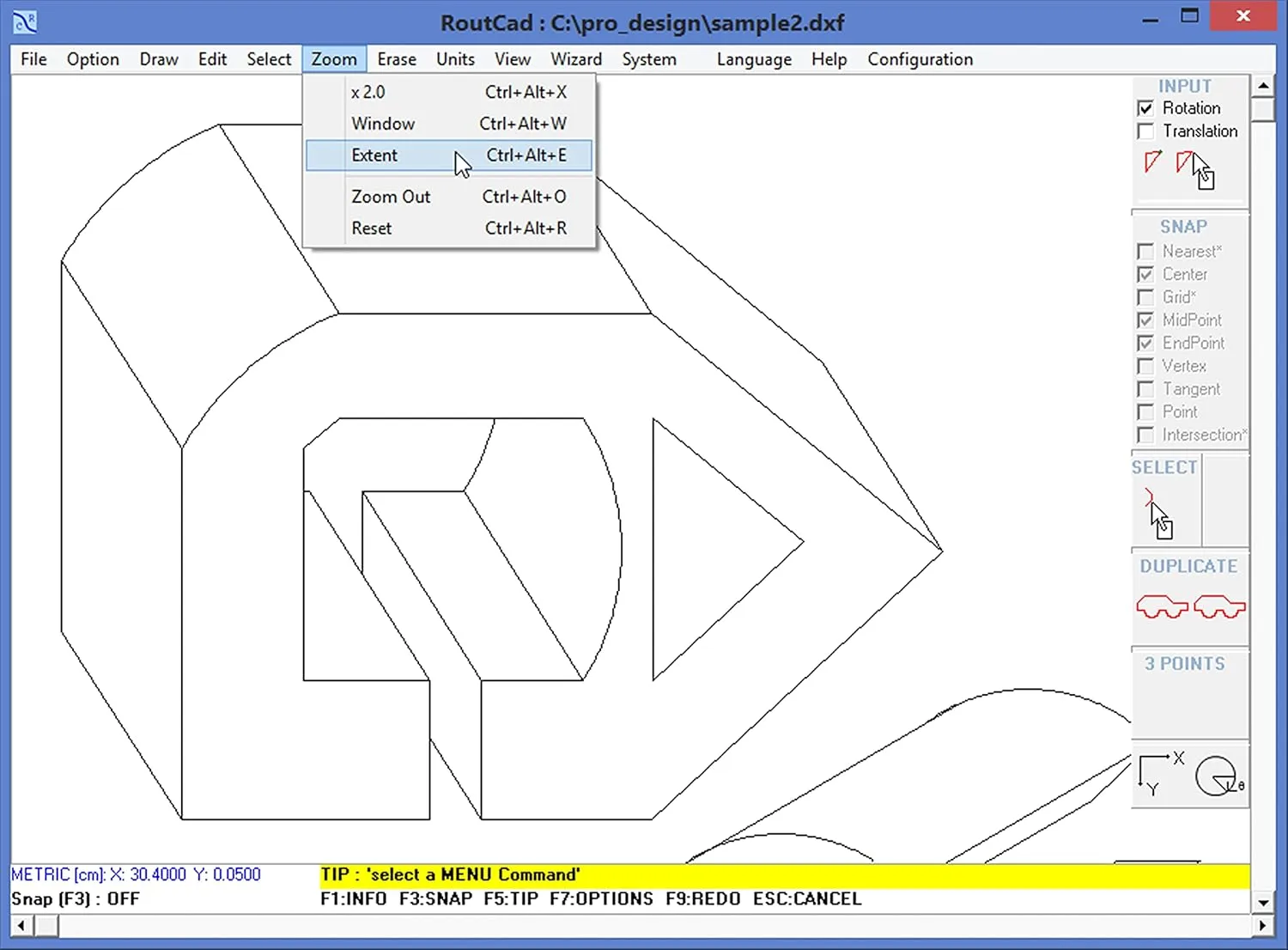Select the translation arrow input icon
This screenshot has height=950, width=1288.
coord(1186,161)
